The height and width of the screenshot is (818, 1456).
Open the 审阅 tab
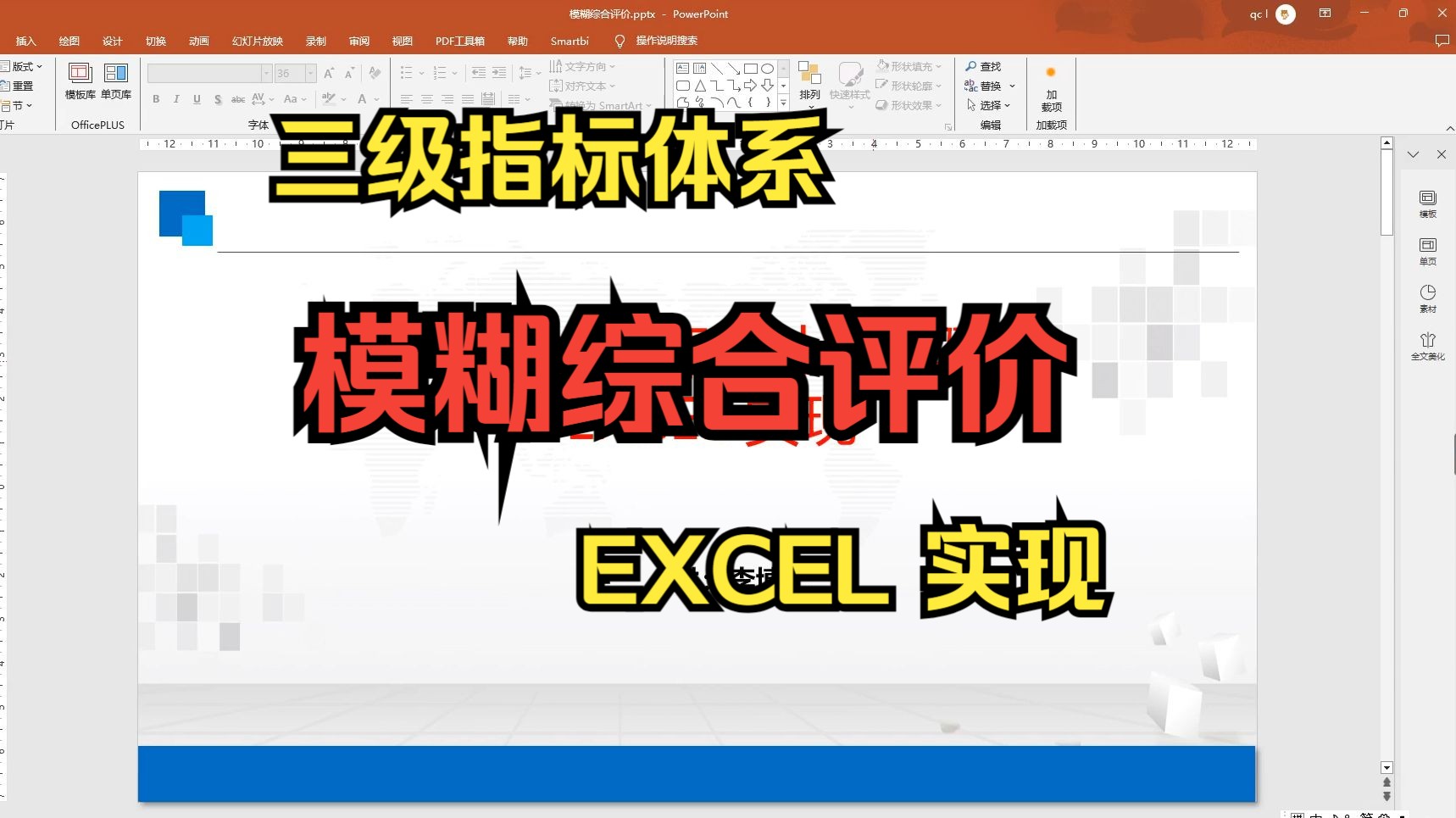[358, 41]
